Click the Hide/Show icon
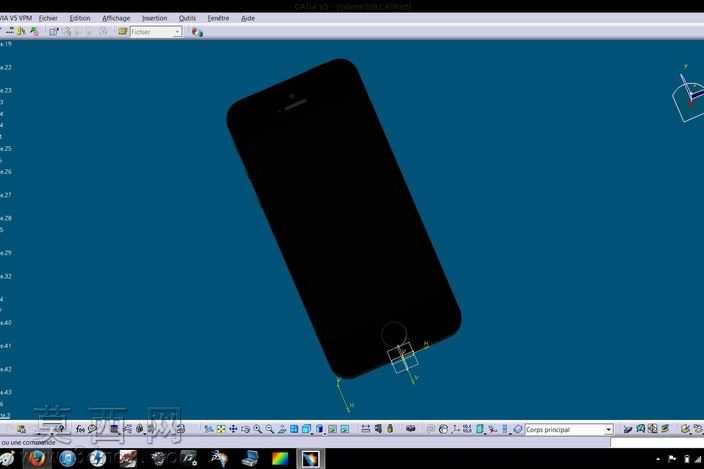 coord(332,429)
